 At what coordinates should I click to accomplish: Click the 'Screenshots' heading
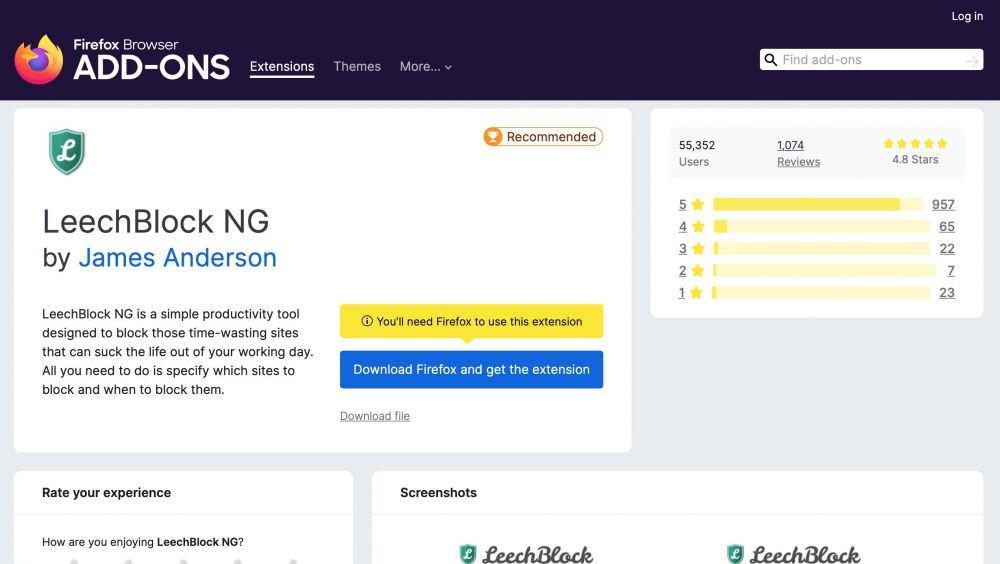[x=438, y=493]
